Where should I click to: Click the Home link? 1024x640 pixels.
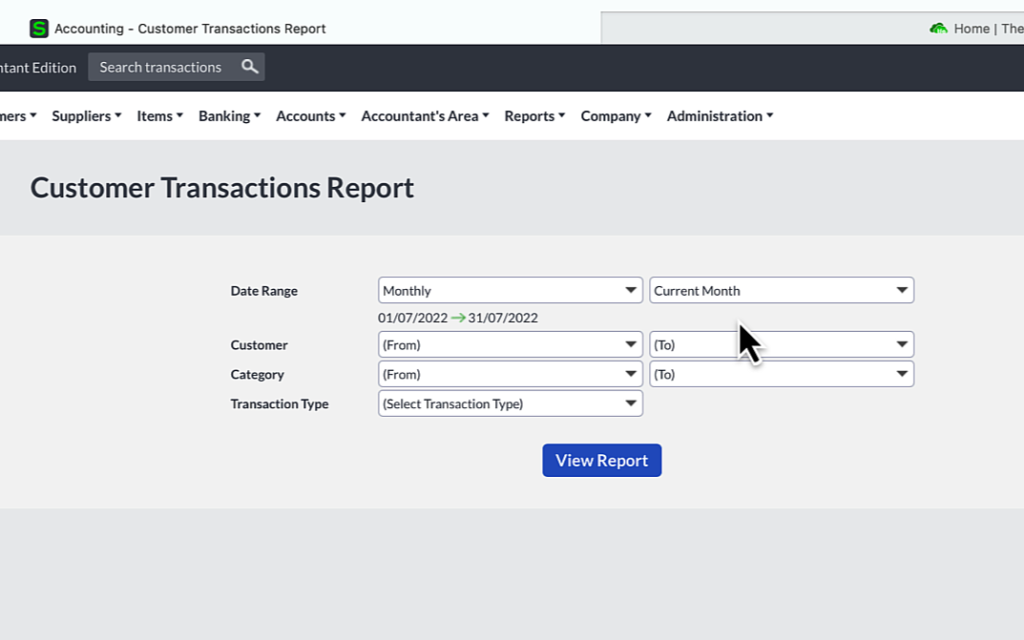click(973, 29)
